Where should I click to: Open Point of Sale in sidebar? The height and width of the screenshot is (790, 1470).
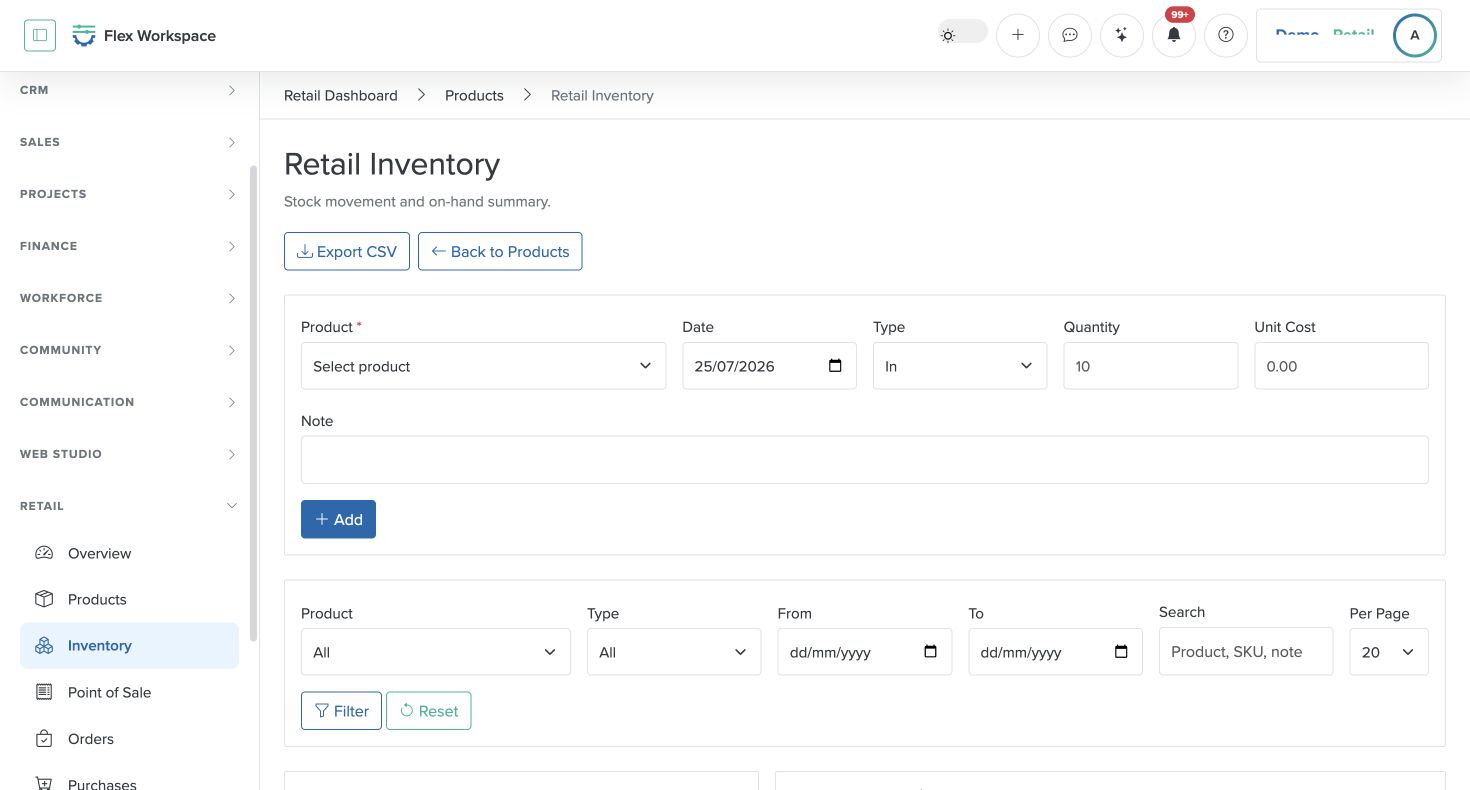point(129,692)
